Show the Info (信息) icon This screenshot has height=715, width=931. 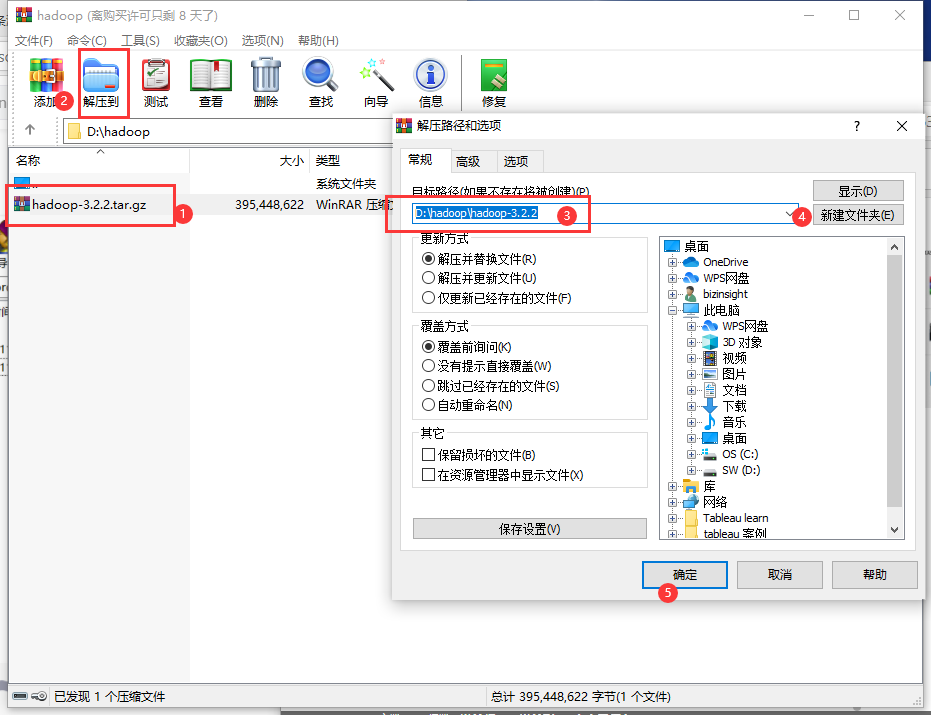430,75
